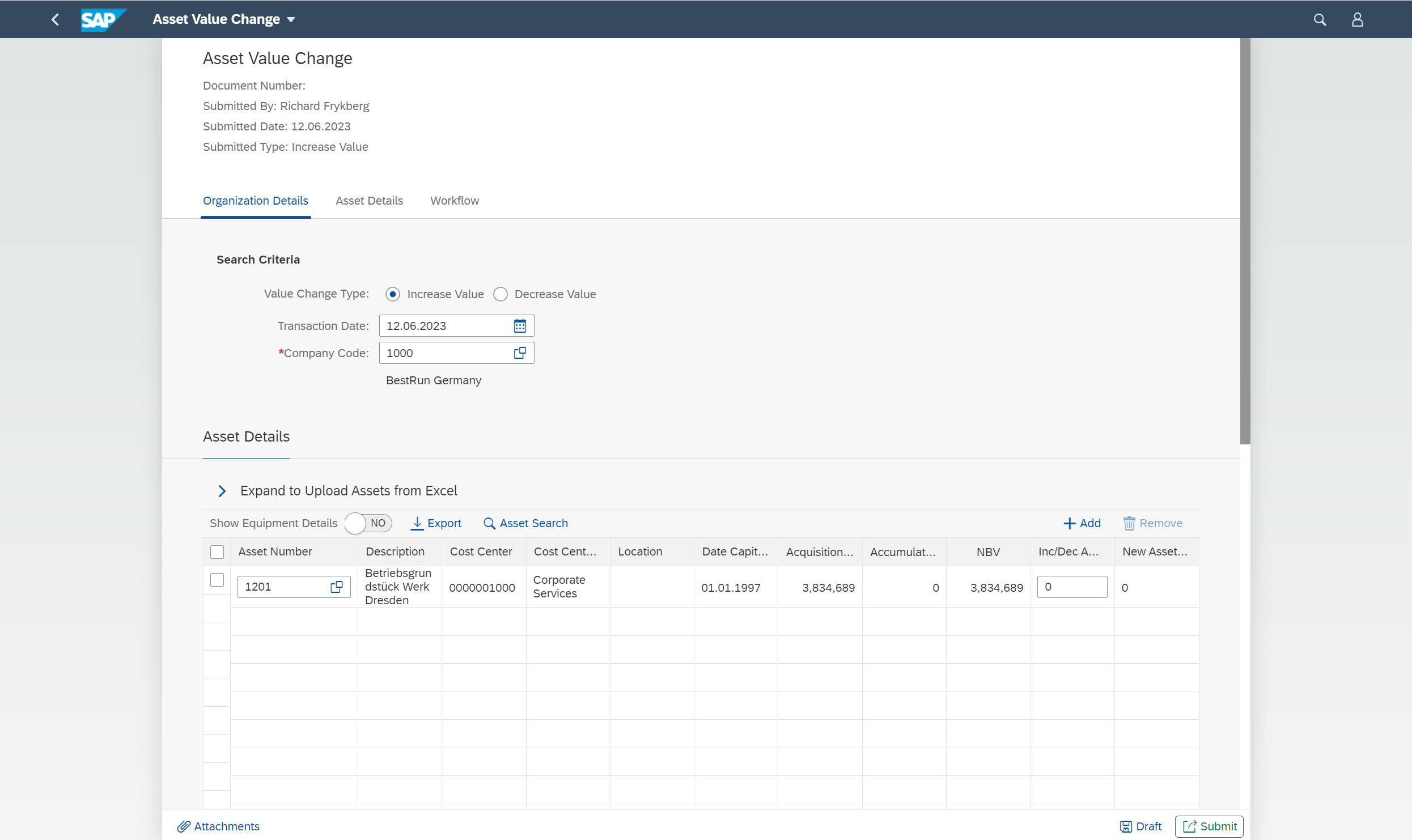Image resolution: width=1412 pixels, height=840 pixels.
Task: Open value help for Company Code
Action: (x=520, y=352)
